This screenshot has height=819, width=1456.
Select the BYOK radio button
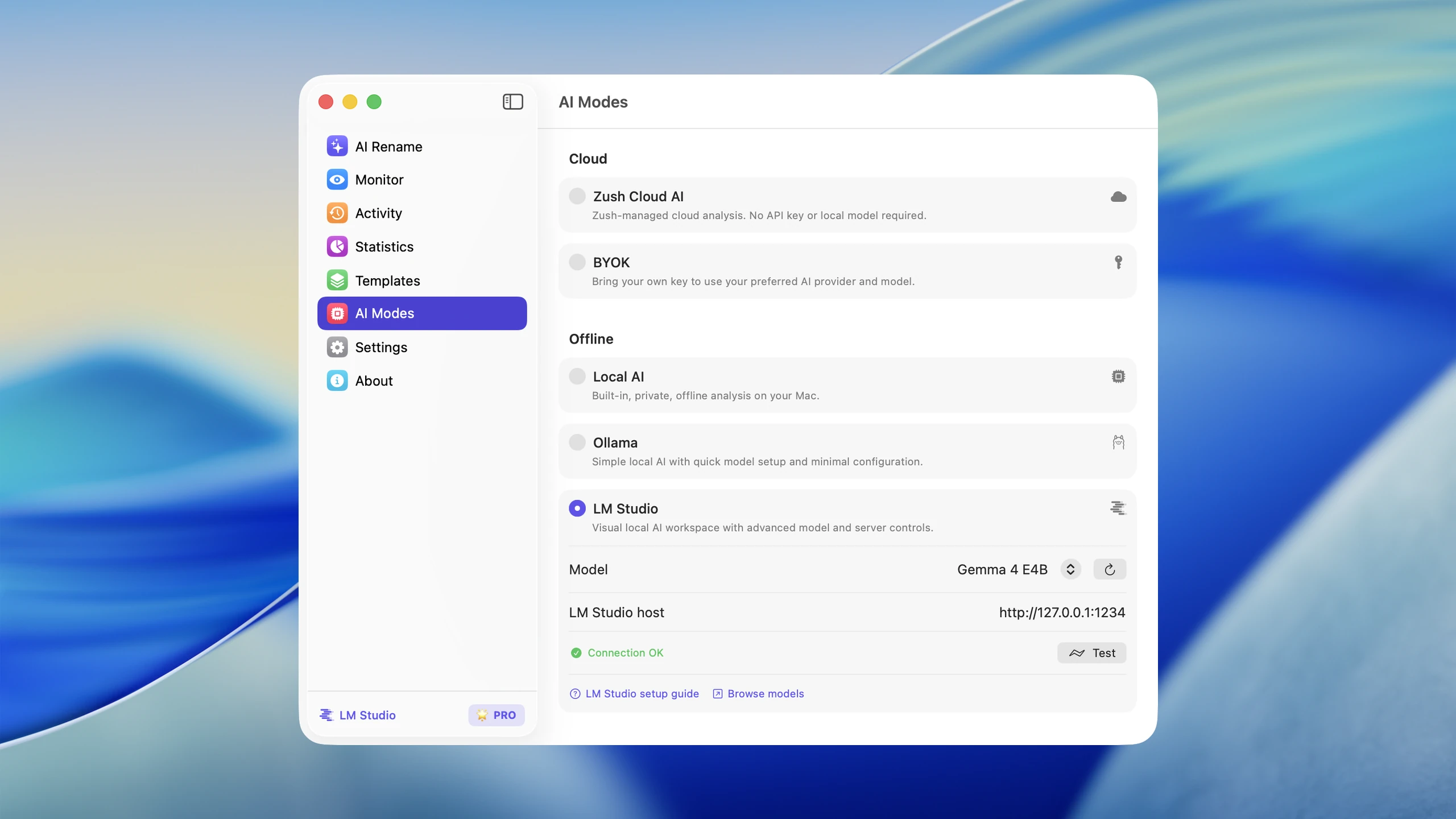tap(577, 262)
